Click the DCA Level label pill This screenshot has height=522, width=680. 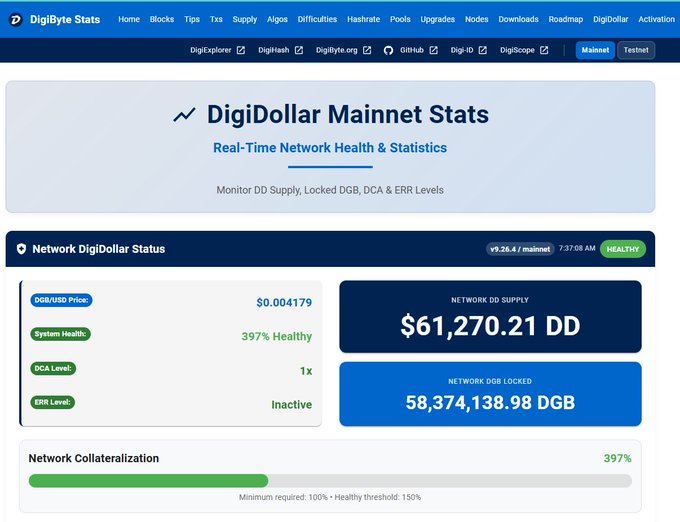(53, 369)
